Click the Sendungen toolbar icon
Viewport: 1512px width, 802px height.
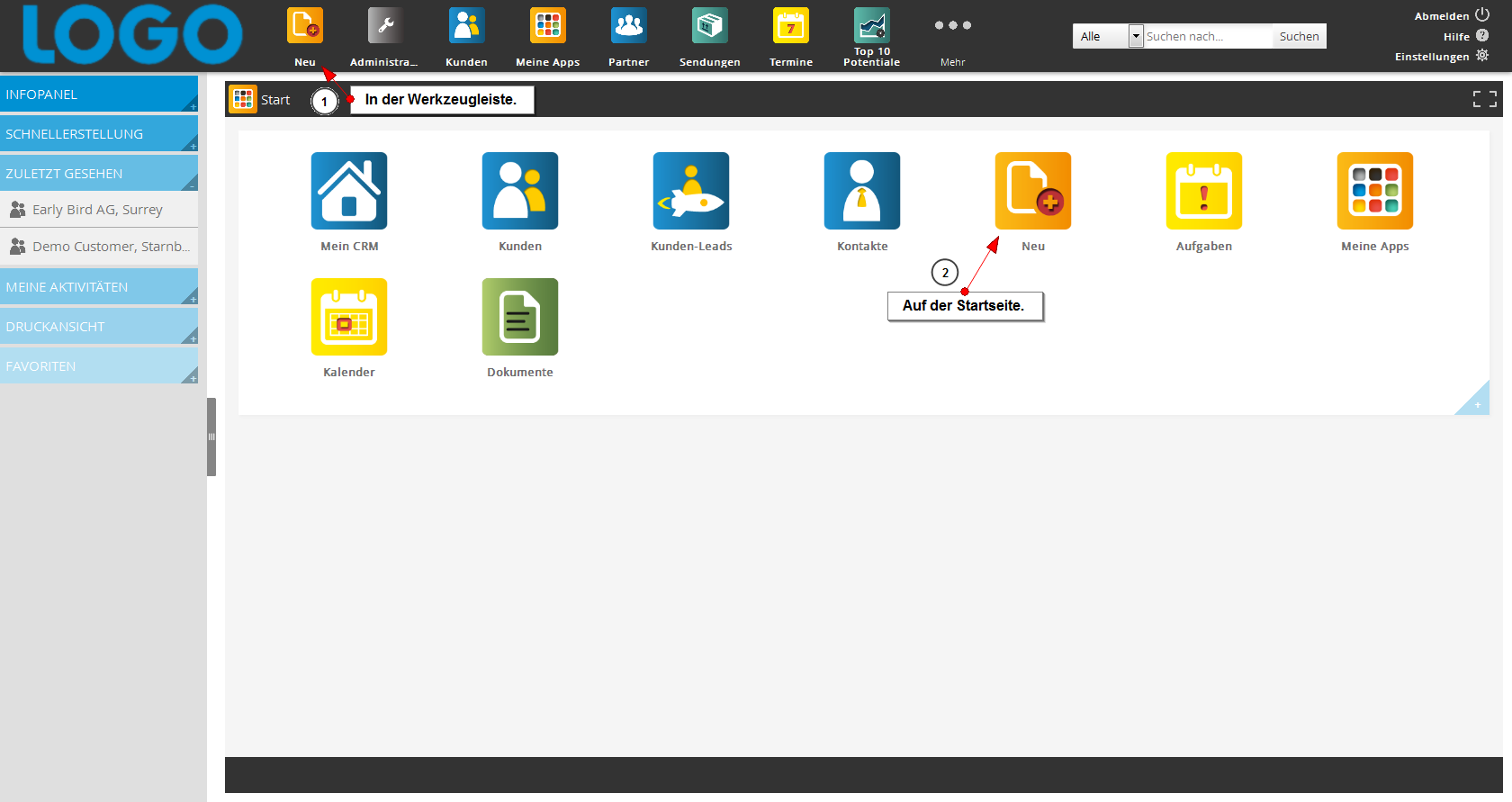click(x=709, y=27)
